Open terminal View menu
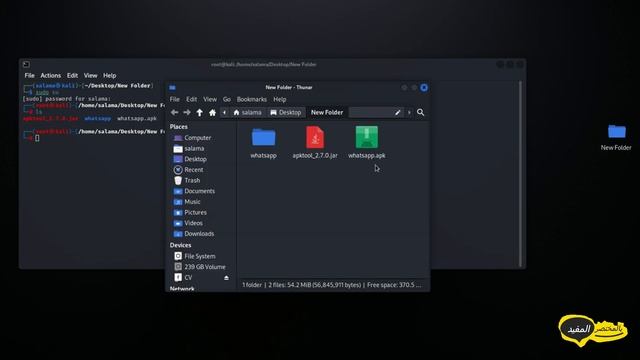 pos(91,76)
